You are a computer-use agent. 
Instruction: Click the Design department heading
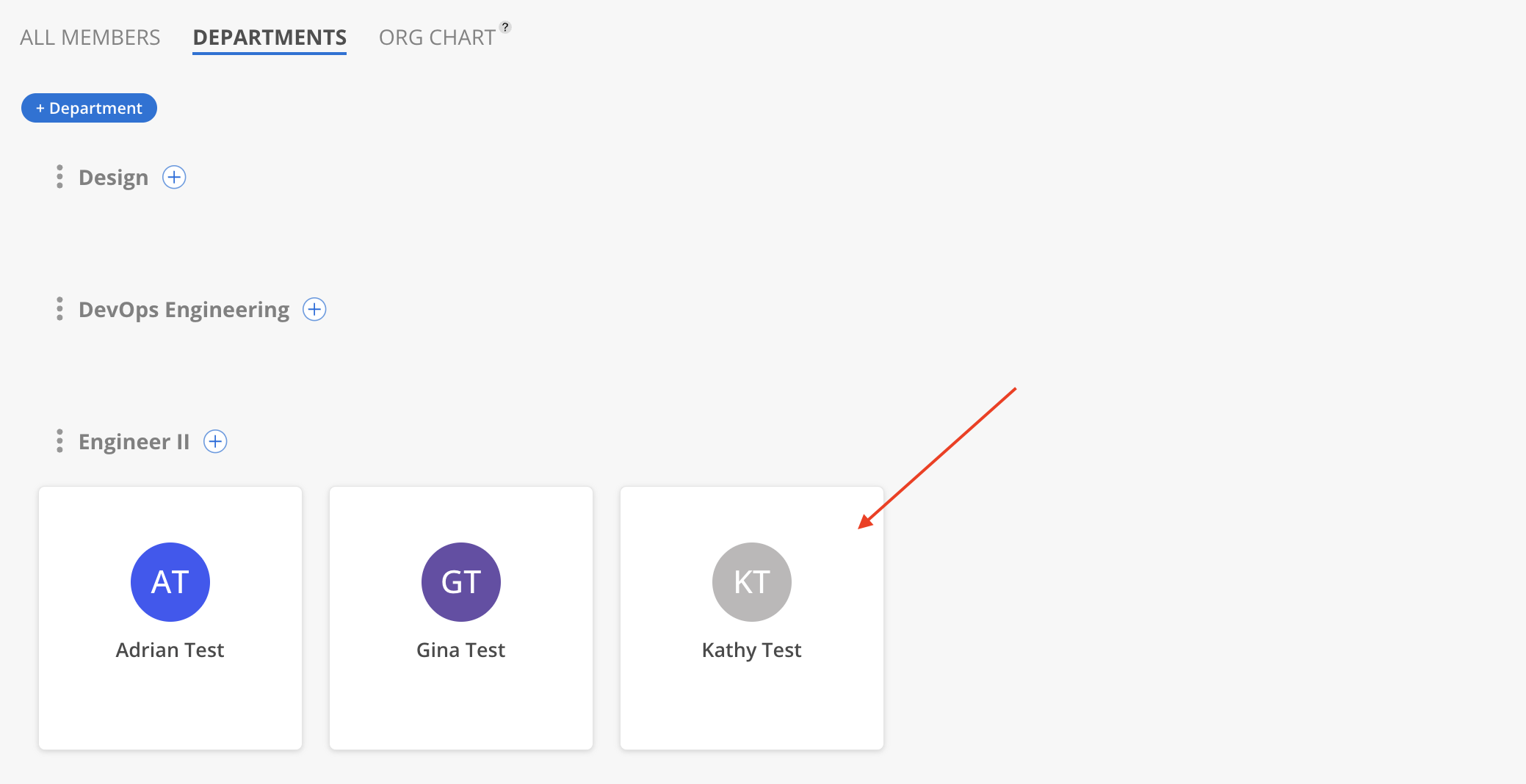pos(113,178)
